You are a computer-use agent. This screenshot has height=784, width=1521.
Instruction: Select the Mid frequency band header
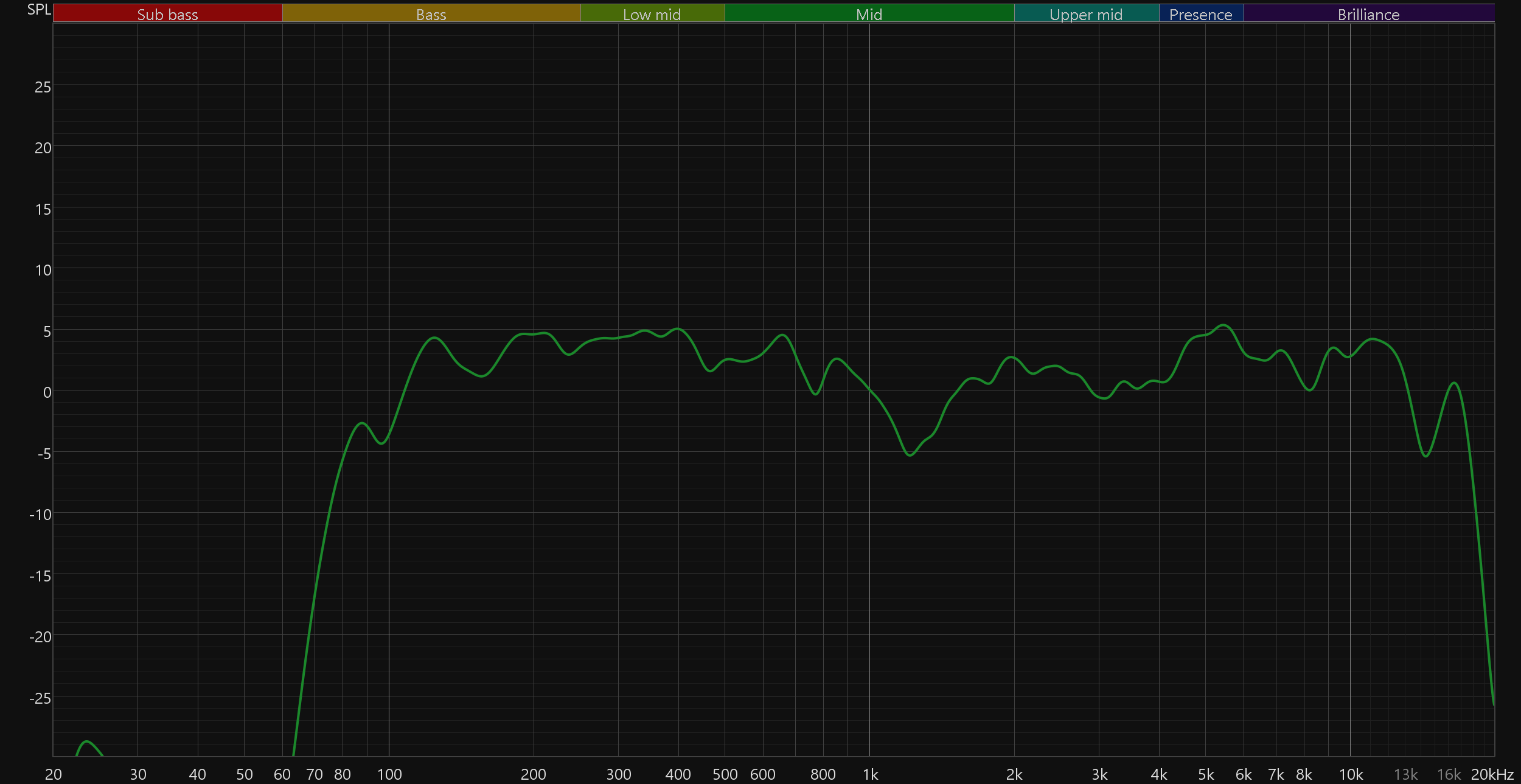pyautogui.click(x=869, y=14)
